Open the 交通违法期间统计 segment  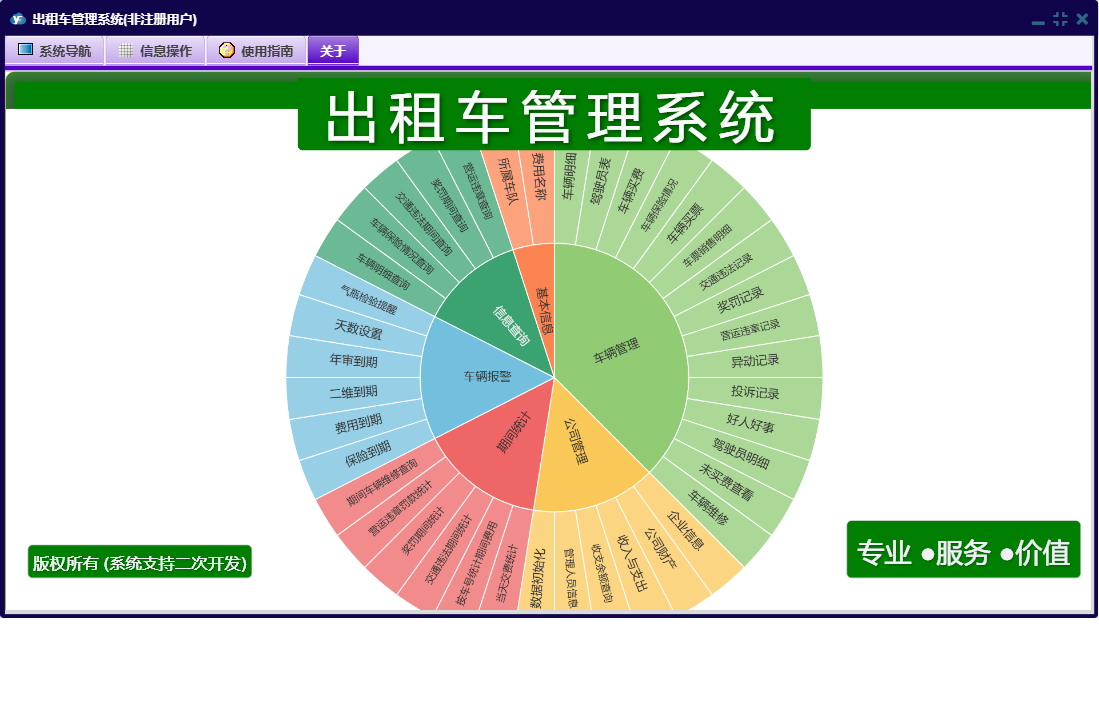pyautogui.click(x=449, y=550)
